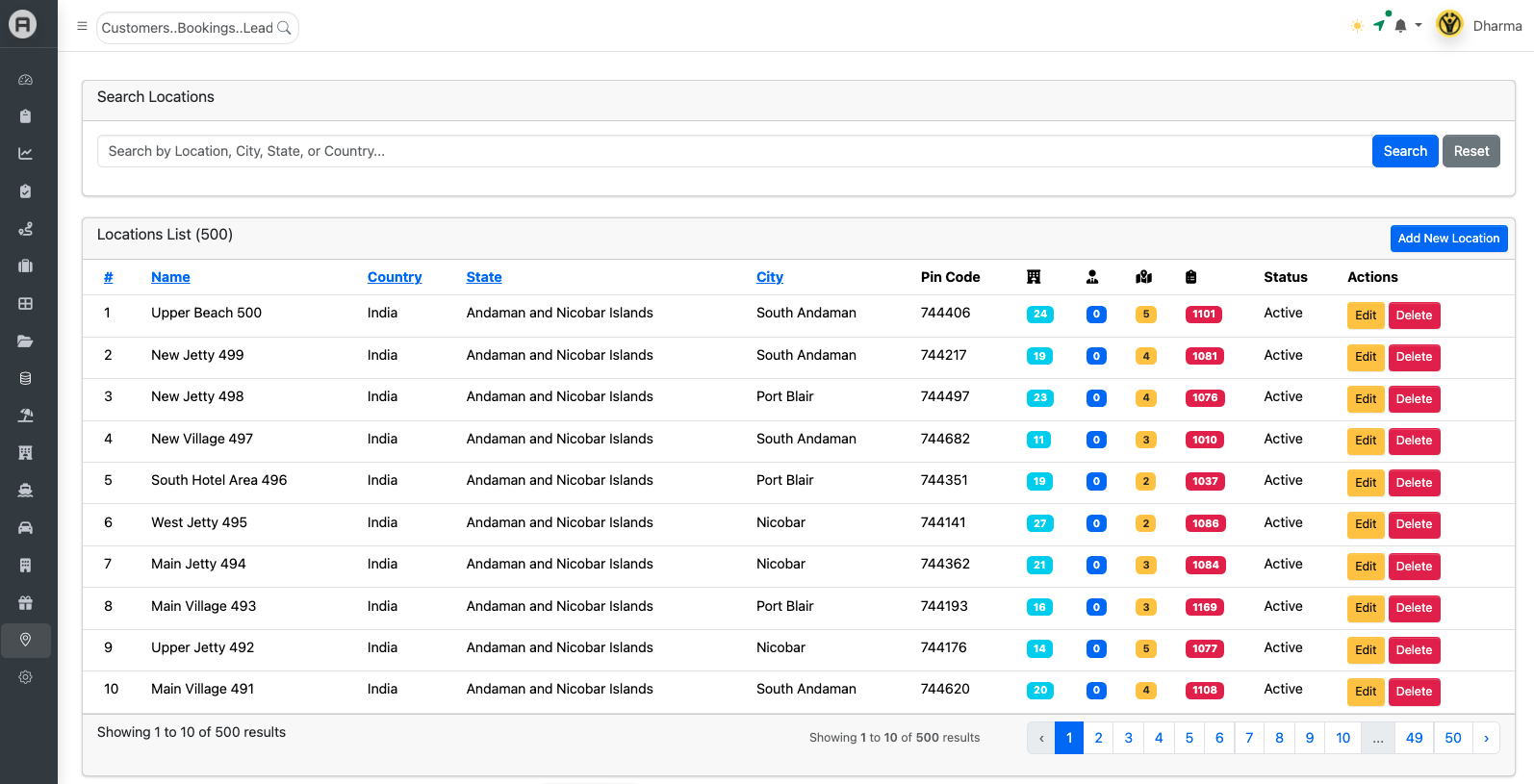Sort table by Country column
Viewport: 1534px width, 784px height.
click(395, 277)
